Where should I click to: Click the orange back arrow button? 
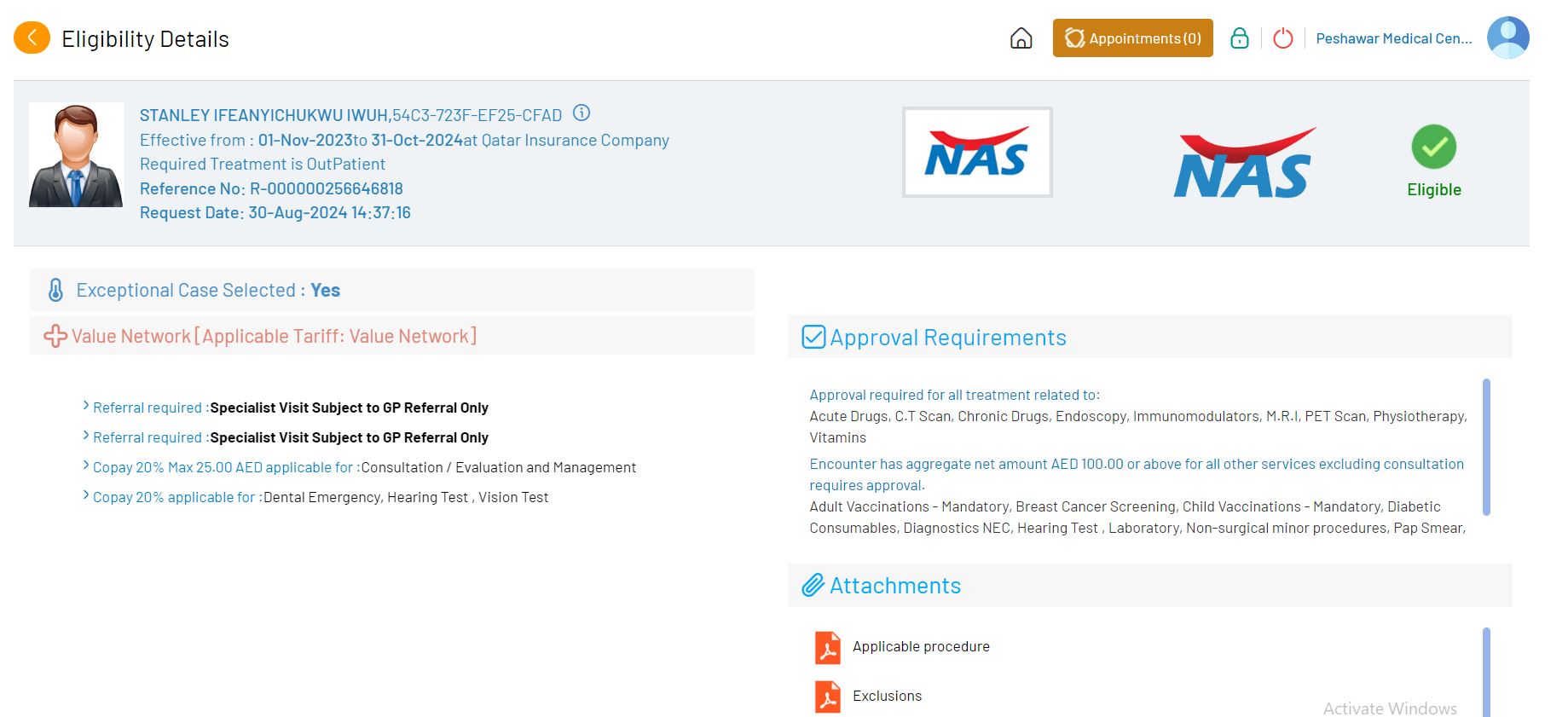tap(32, 38)
